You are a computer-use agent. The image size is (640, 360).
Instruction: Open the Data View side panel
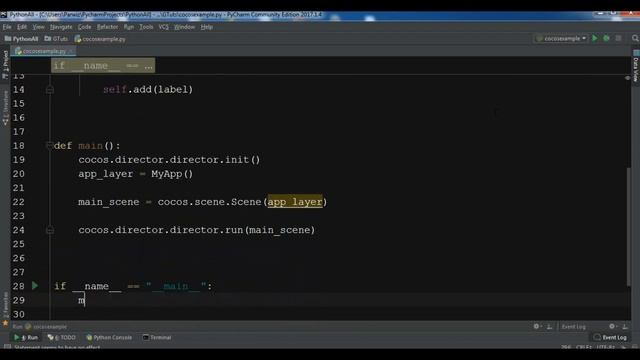click(636, 66)
